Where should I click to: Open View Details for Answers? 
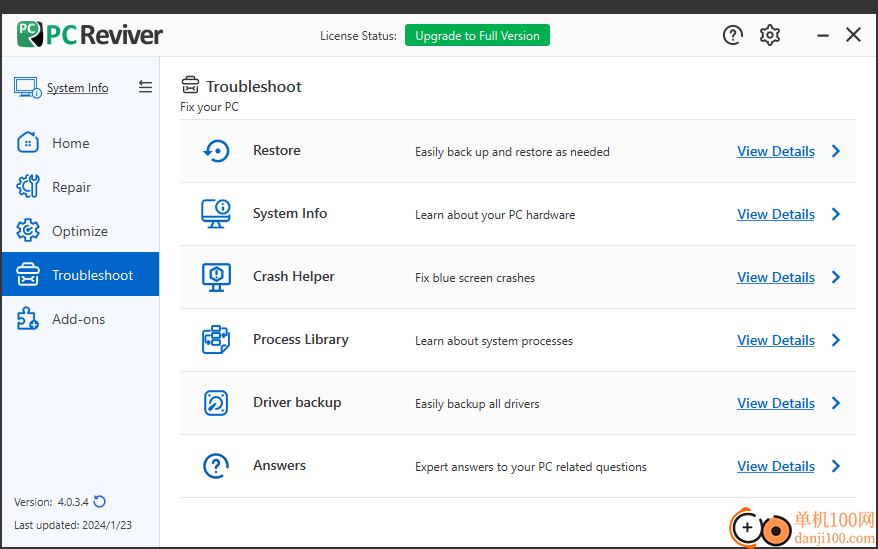(776, 466)
